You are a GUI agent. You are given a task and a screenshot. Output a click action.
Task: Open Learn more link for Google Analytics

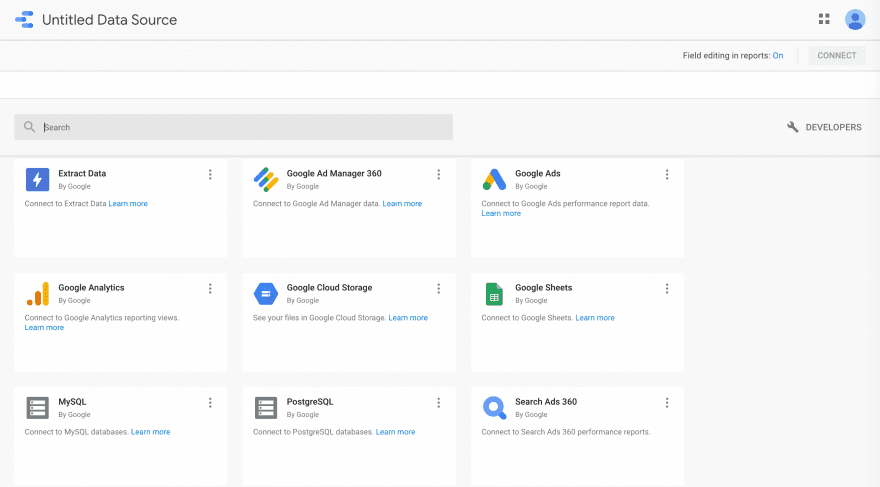point(44,328)
